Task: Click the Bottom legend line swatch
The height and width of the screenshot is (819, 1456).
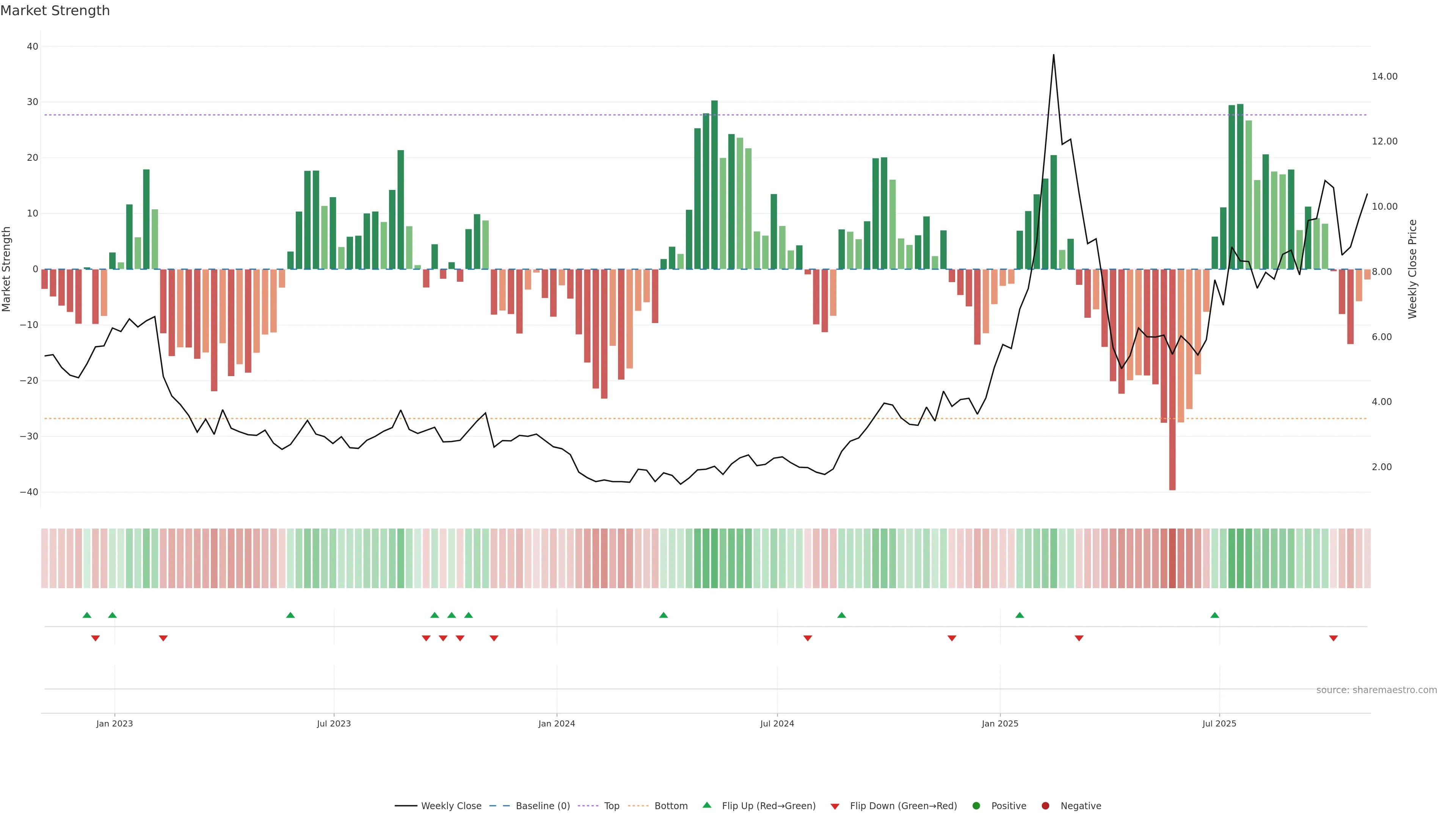Action: tap(638, 805)
